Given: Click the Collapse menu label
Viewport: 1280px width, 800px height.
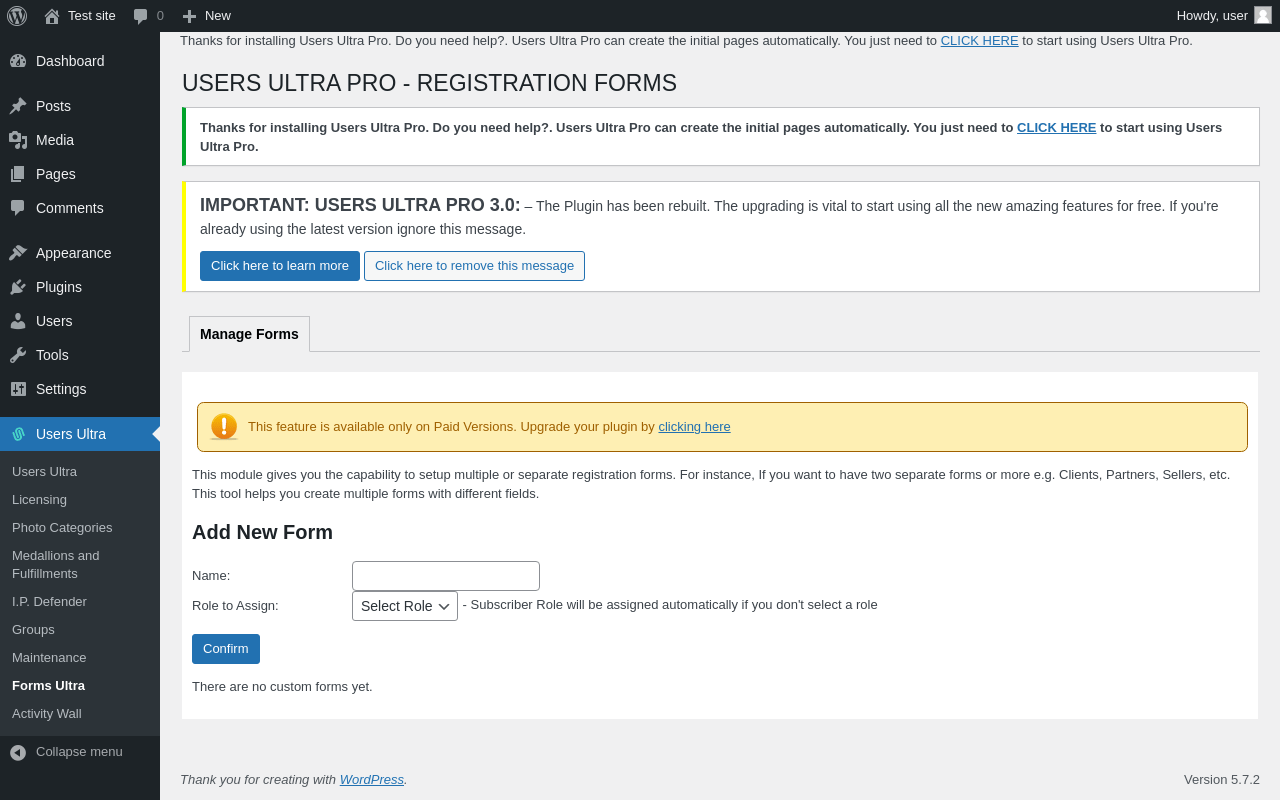Looking at the screenshot, I should pos(79,752).
